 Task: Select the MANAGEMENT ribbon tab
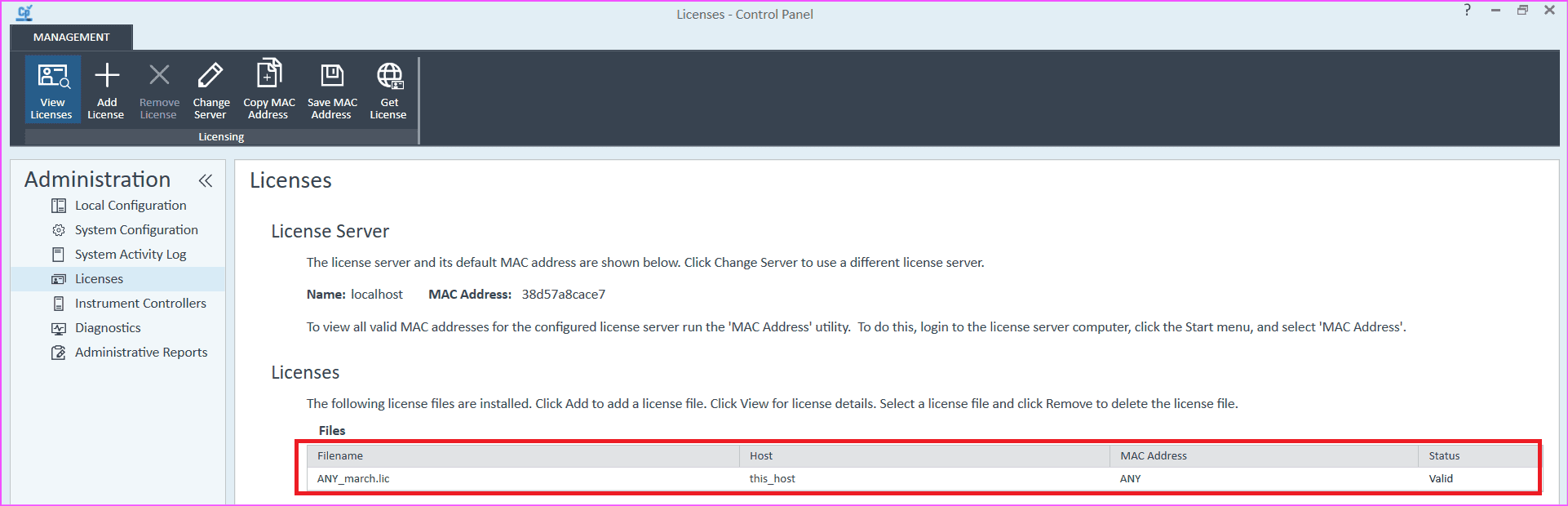coord(71,37)
